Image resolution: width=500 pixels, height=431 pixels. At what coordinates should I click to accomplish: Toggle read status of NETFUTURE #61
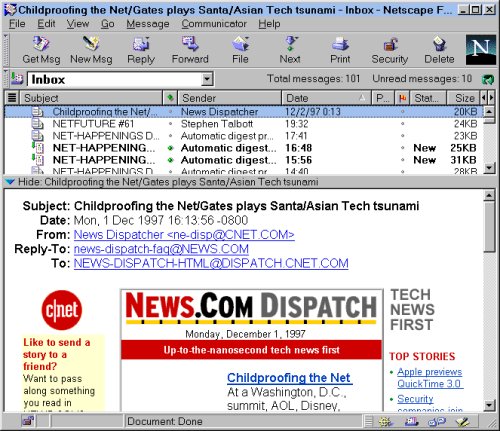pyautogui.click(x=170, y=124)
